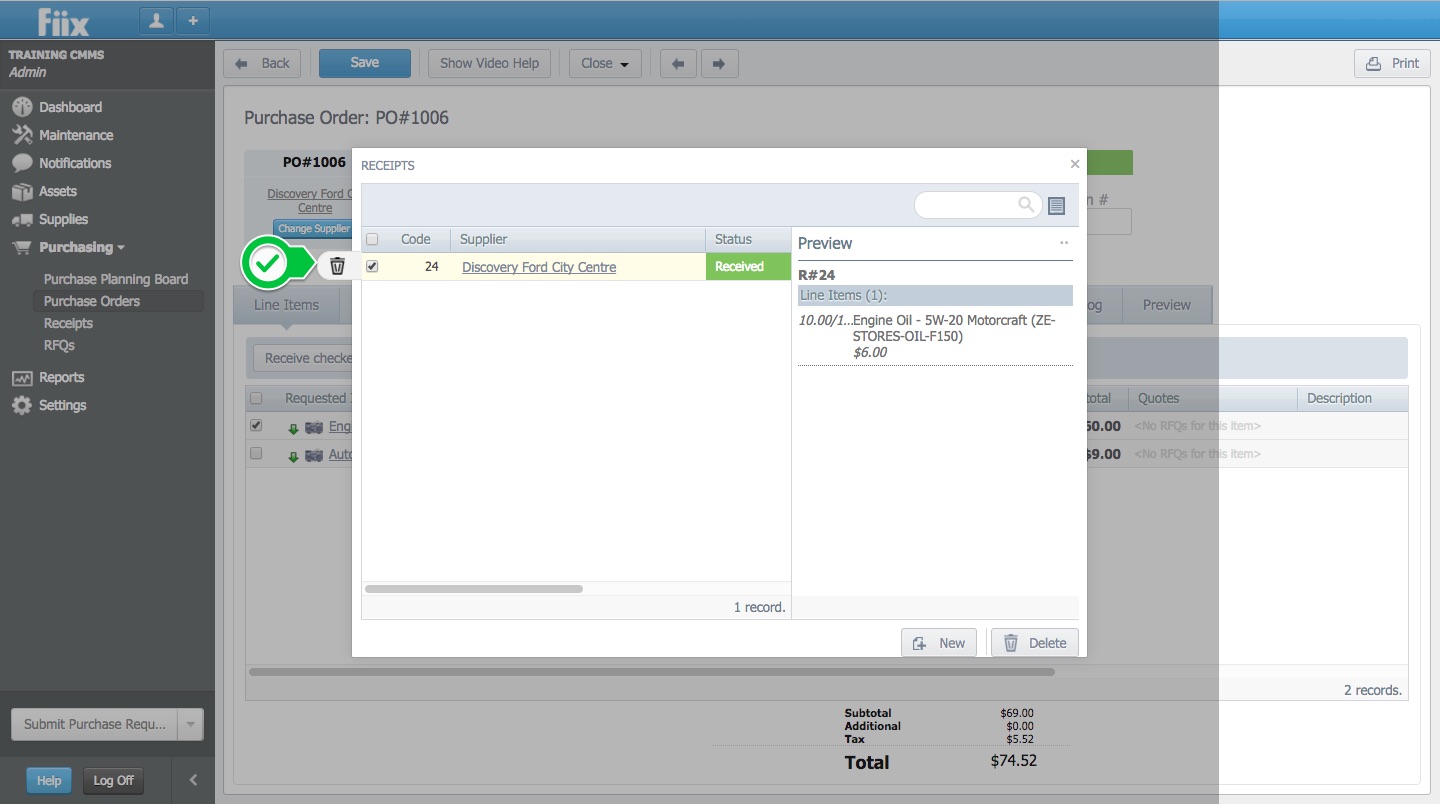Viewport: 1440px width, 804px height.
Task: Select Purchase Orders in sidebar
Action: (x=92, y=301)
